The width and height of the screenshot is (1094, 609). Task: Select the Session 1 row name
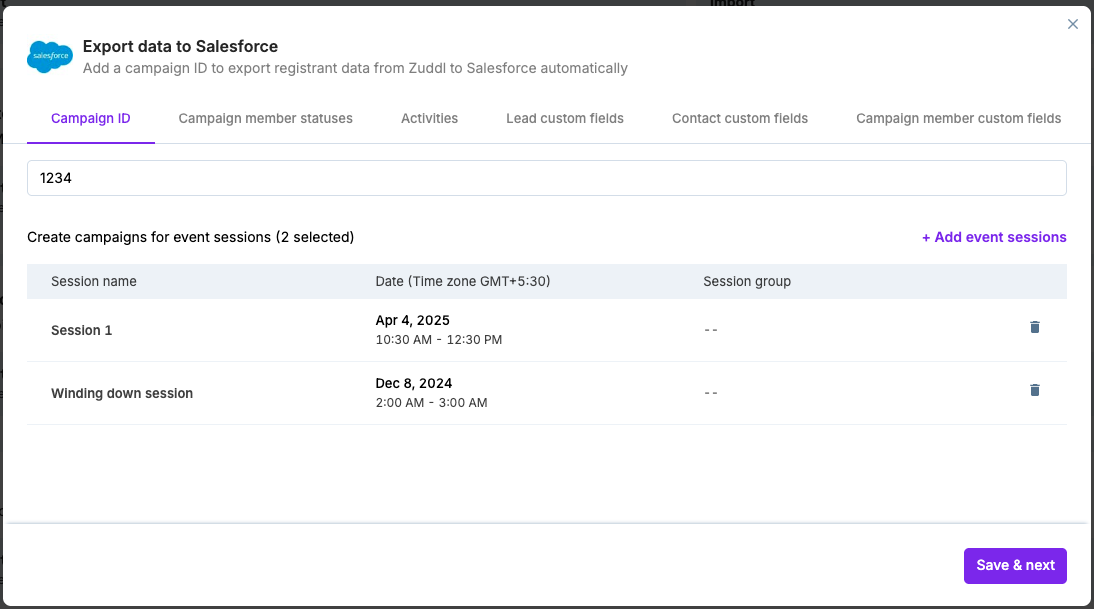point(82,330)
